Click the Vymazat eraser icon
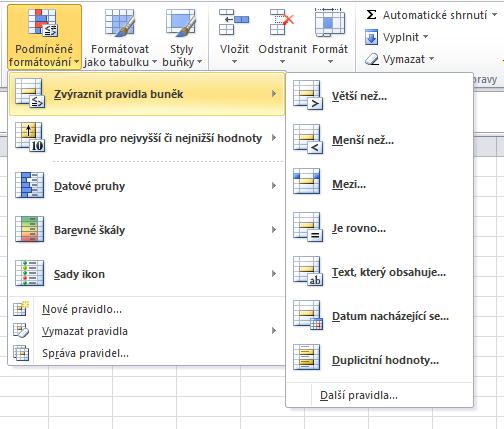Image resolution: width=504 pixels, height=429 pixels. click(x=372, y=59)
